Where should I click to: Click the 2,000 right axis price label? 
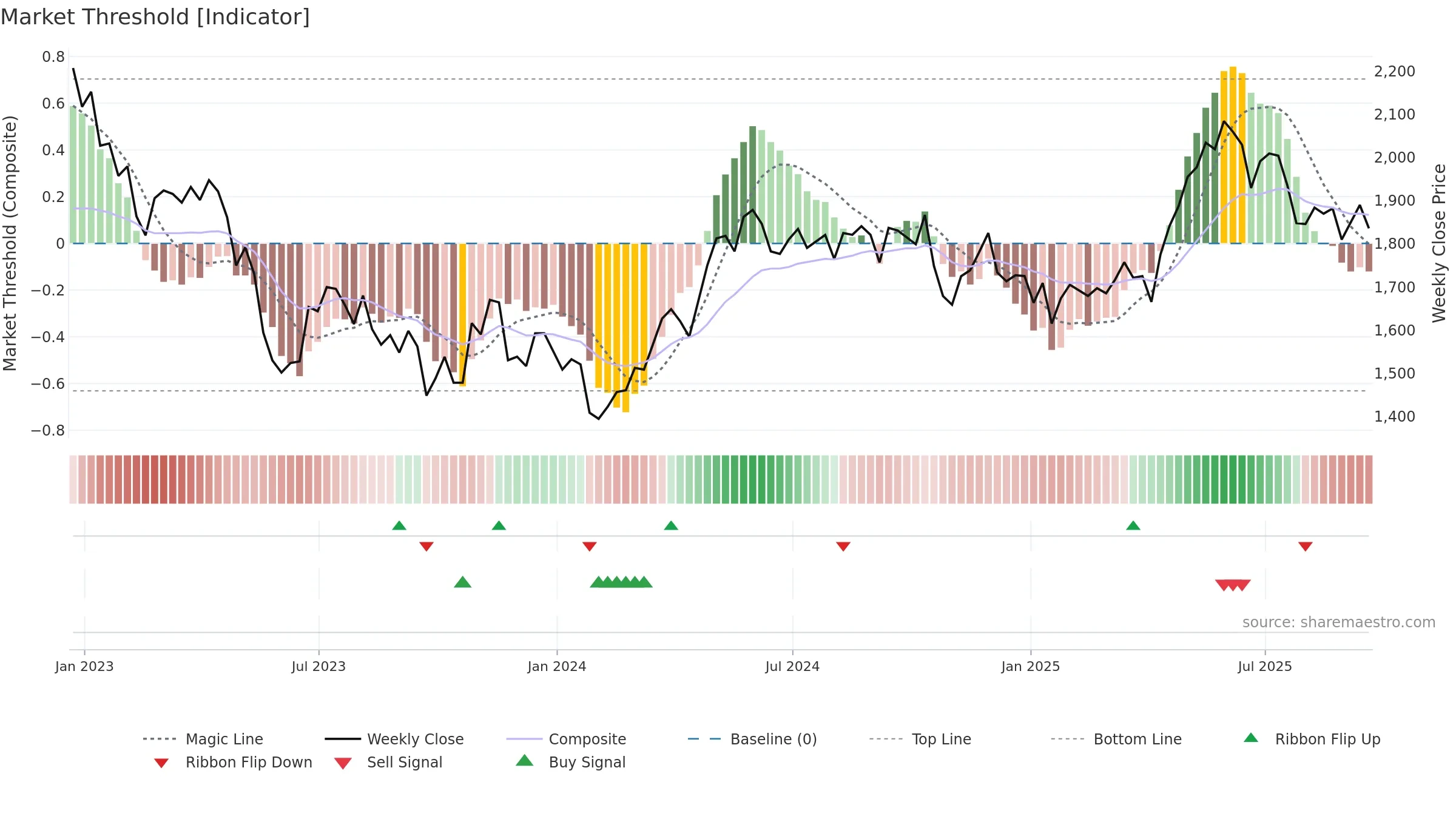click(x=1395, y=158)
